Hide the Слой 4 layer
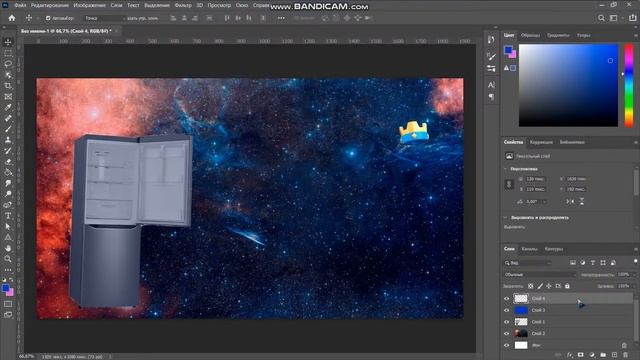Image resolution: width=640 pixels, height=360 pixels. pyautogui.click(x=507, y=299)
